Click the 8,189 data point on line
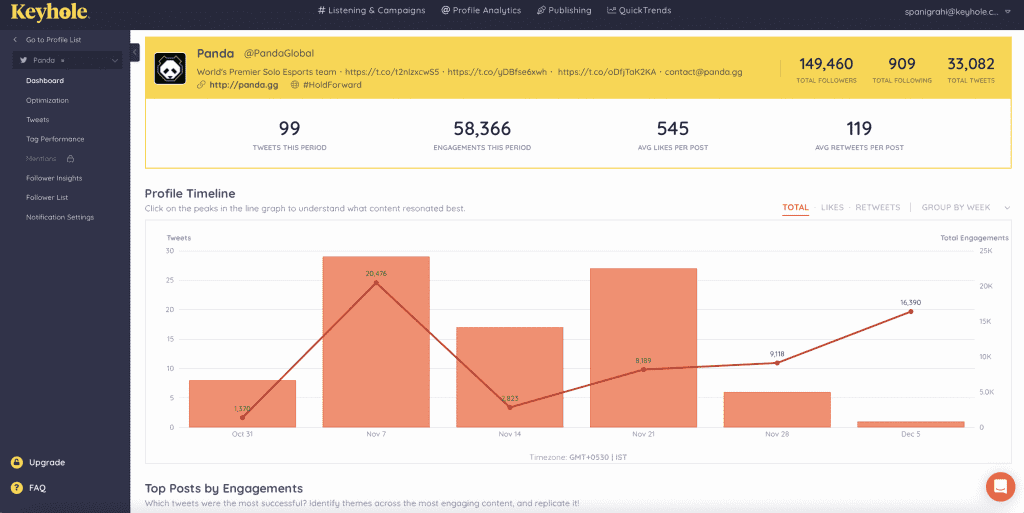The image size is (1024, 513). [x=643, y=369]
